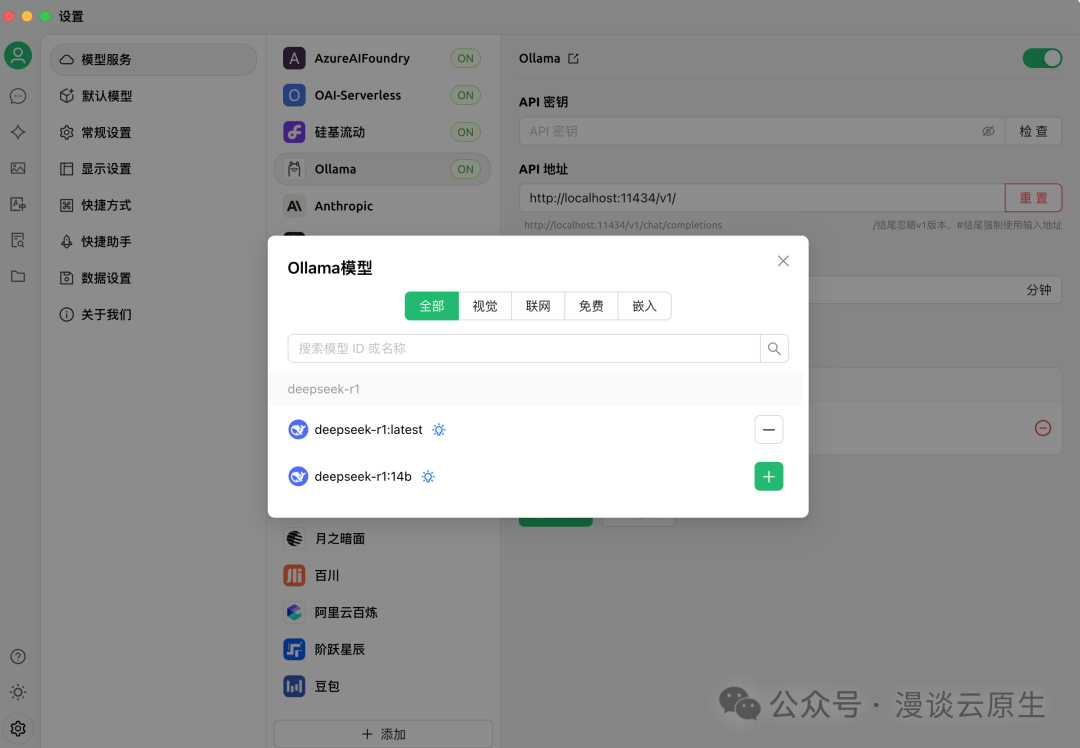This screenshot has width=1080, height=748.
Task: Select the deepseek-r1:14b model name
Action: pyautogui.click(x=363, y=477)
